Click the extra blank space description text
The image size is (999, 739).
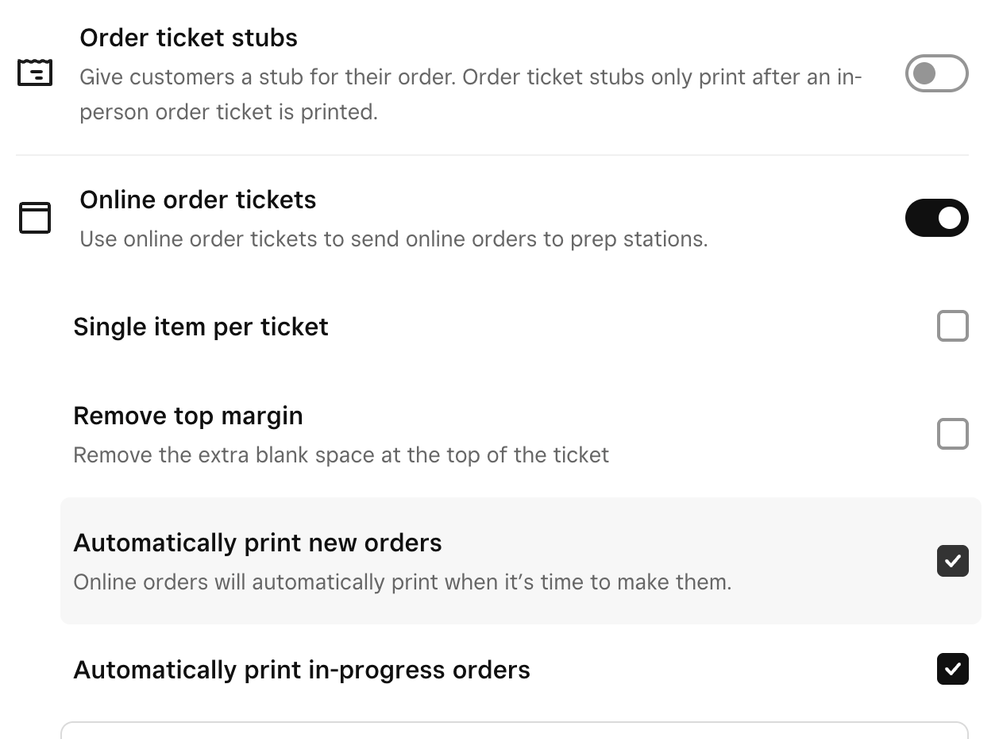pos(340,456)
